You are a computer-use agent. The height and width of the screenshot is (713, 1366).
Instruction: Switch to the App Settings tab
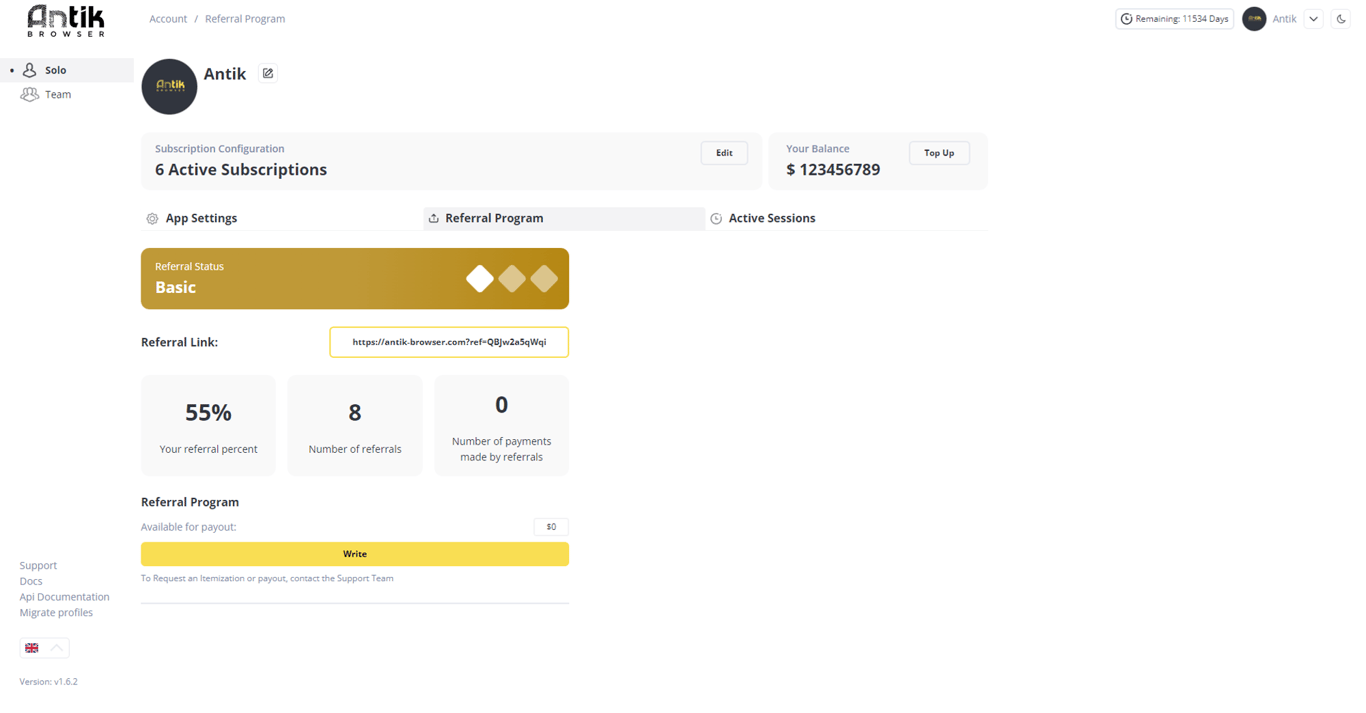coord(282,218)
